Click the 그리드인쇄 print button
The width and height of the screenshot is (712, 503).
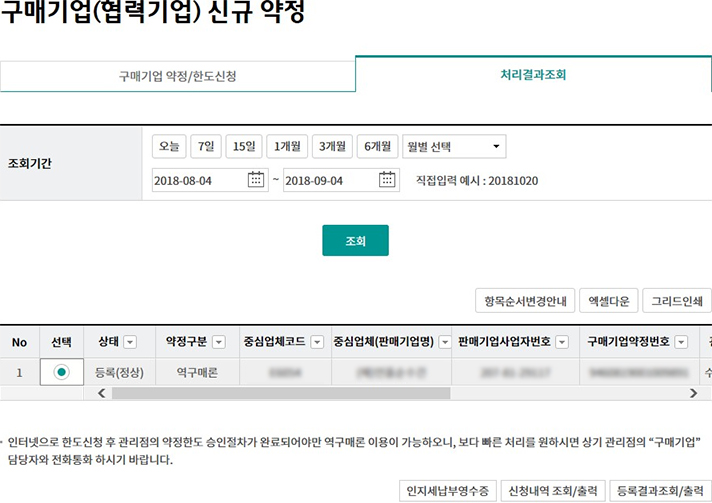(676, 300)
